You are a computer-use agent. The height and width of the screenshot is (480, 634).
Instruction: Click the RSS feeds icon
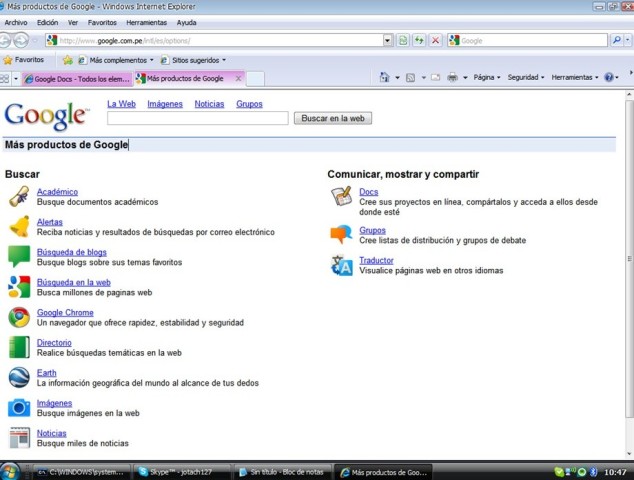coord(410,77)
